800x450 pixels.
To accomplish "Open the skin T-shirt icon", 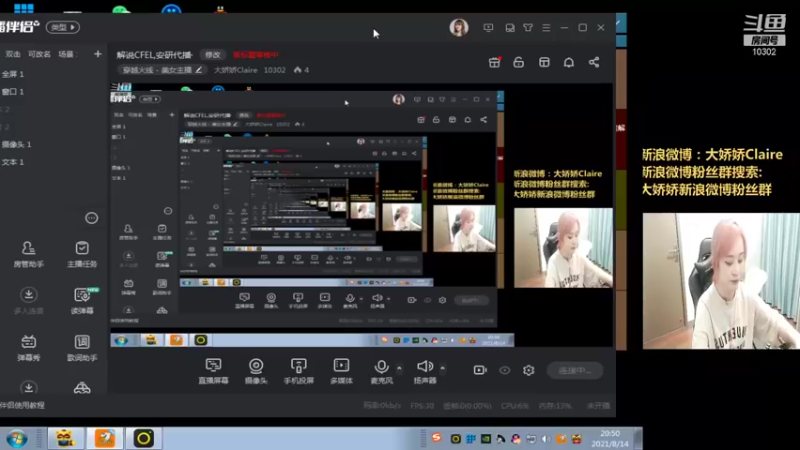I will pyautogui.click(x=528, y=28).
